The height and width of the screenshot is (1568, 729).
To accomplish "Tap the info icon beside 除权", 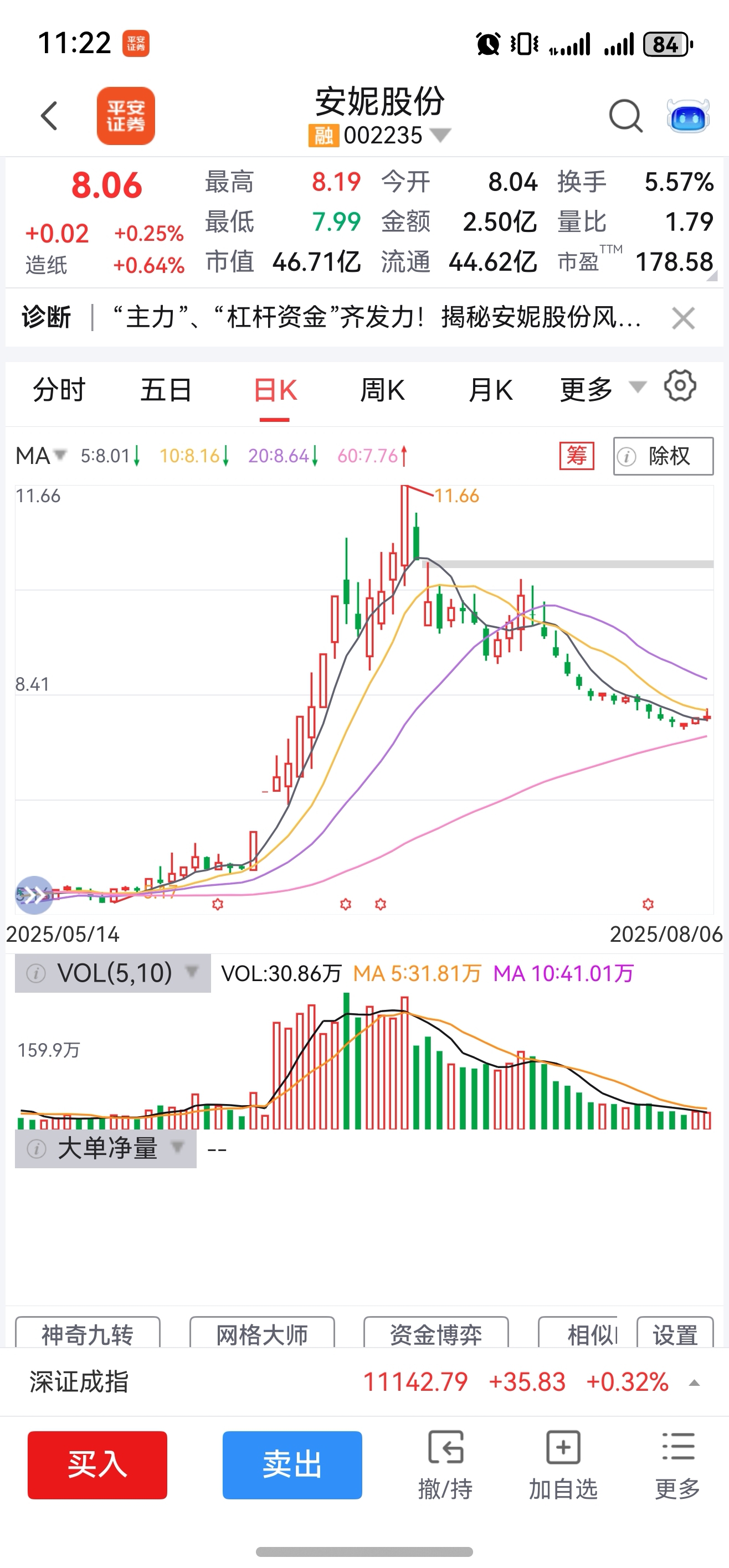I will tap(627, 456).
